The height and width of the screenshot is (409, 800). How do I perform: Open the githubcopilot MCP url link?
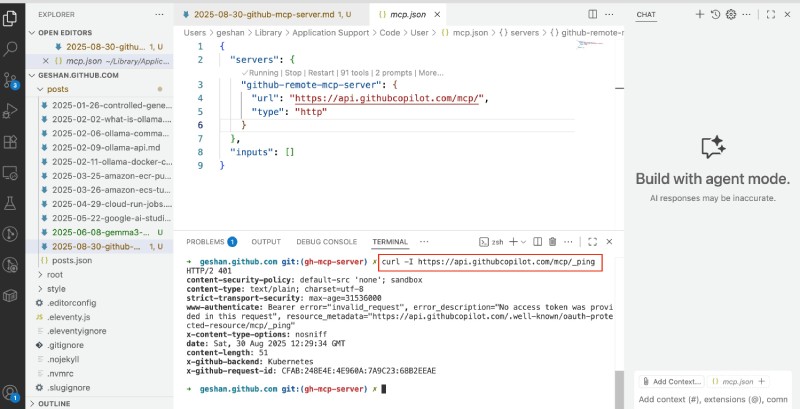click(x=387, y=98)
